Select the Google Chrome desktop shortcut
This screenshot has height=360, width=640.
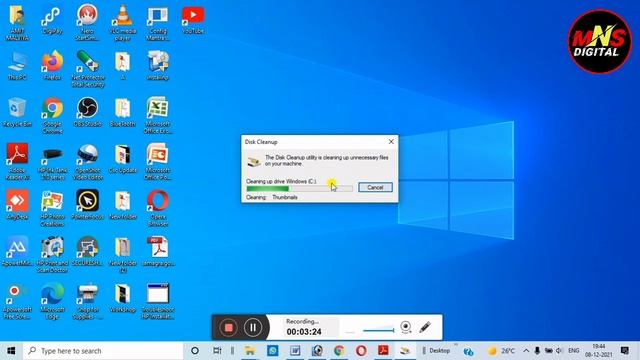52,116
